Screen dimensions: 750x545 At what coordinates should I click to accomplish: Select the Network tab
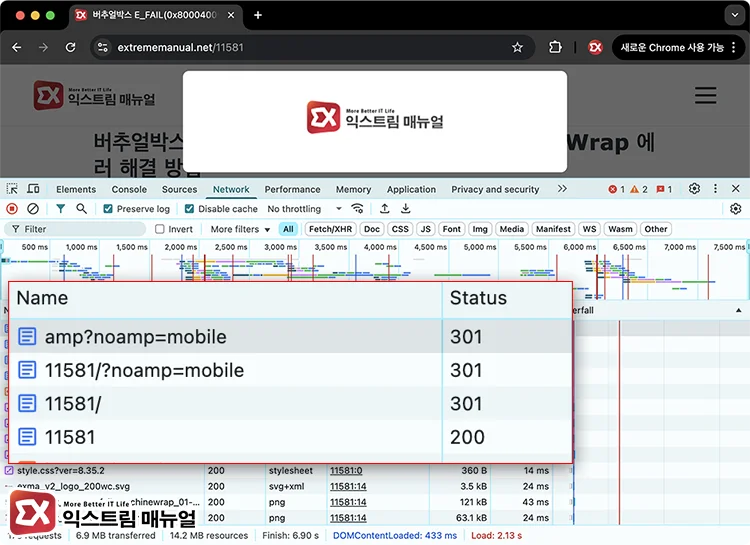pyautogui.click(x=231, y=189)
